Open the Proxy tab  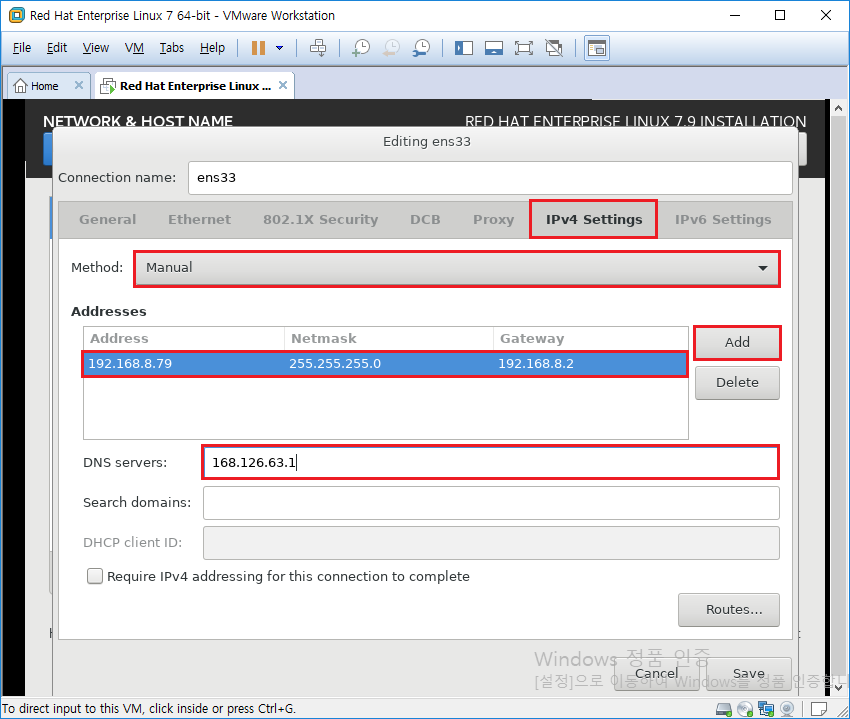point(493,220)
